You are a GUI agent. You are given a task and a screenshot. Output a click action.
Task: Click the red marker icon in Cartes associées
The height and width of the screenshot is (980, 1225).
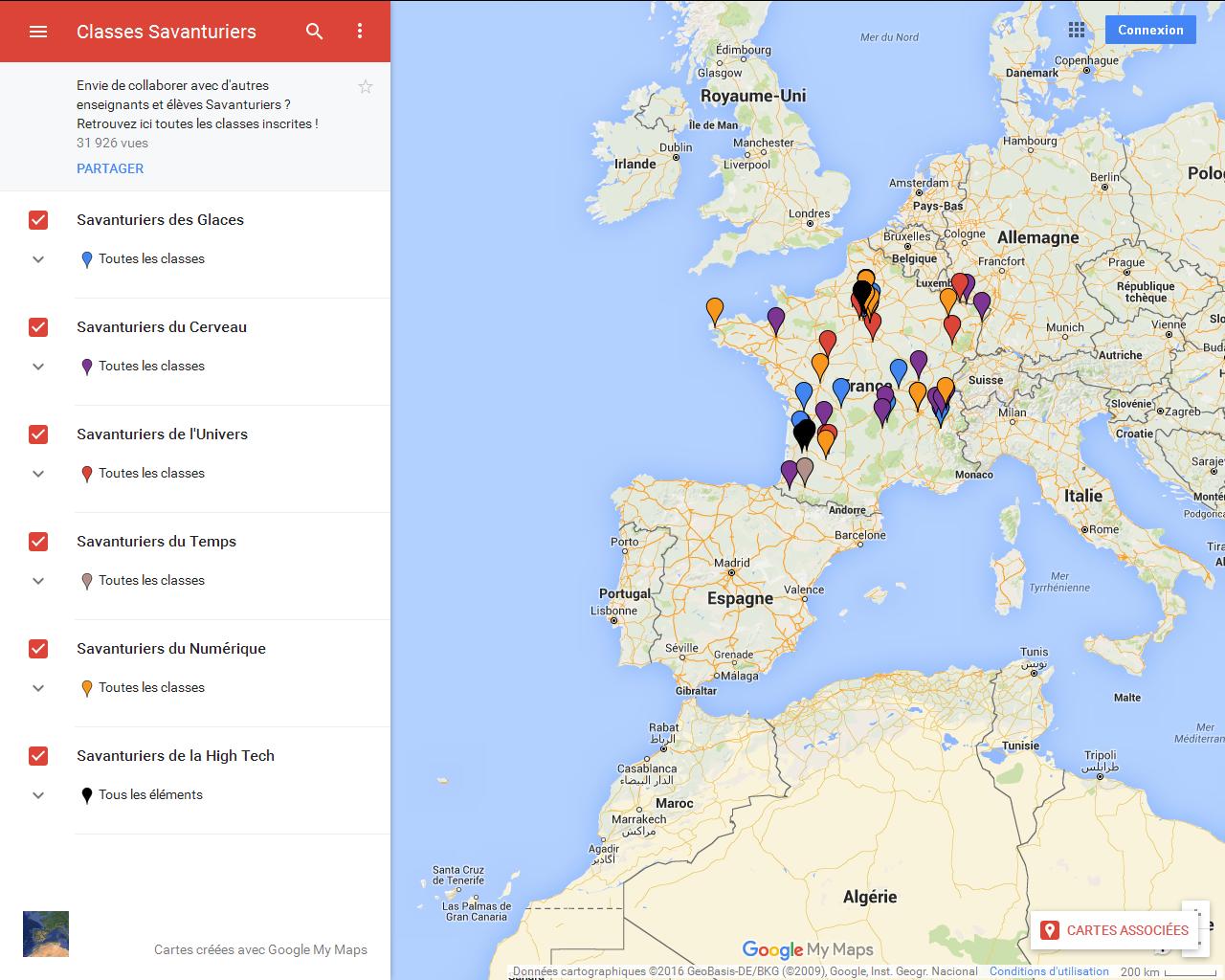pyautogui.click(x=1050, y=930)
